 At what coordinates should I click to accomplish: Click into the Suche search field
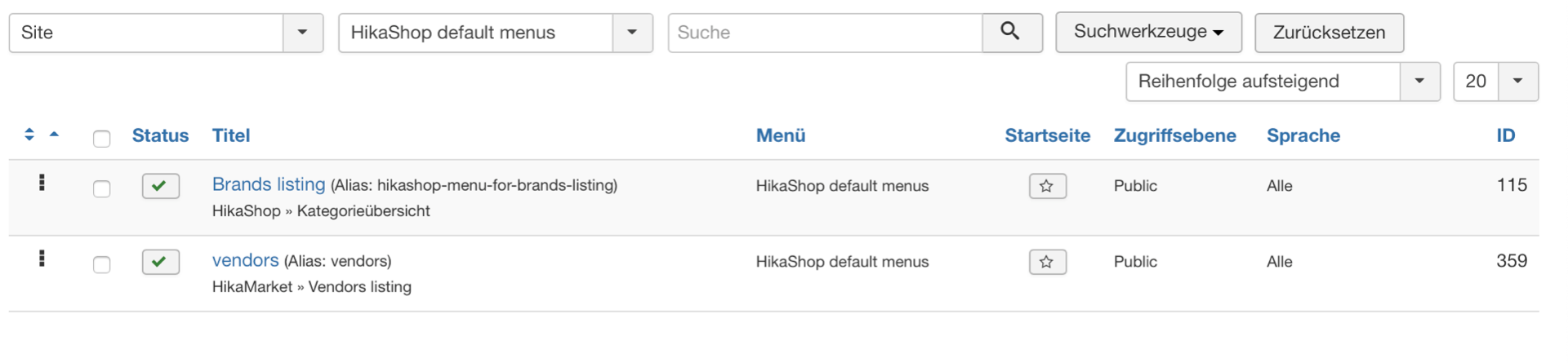(x=825, y=33)
